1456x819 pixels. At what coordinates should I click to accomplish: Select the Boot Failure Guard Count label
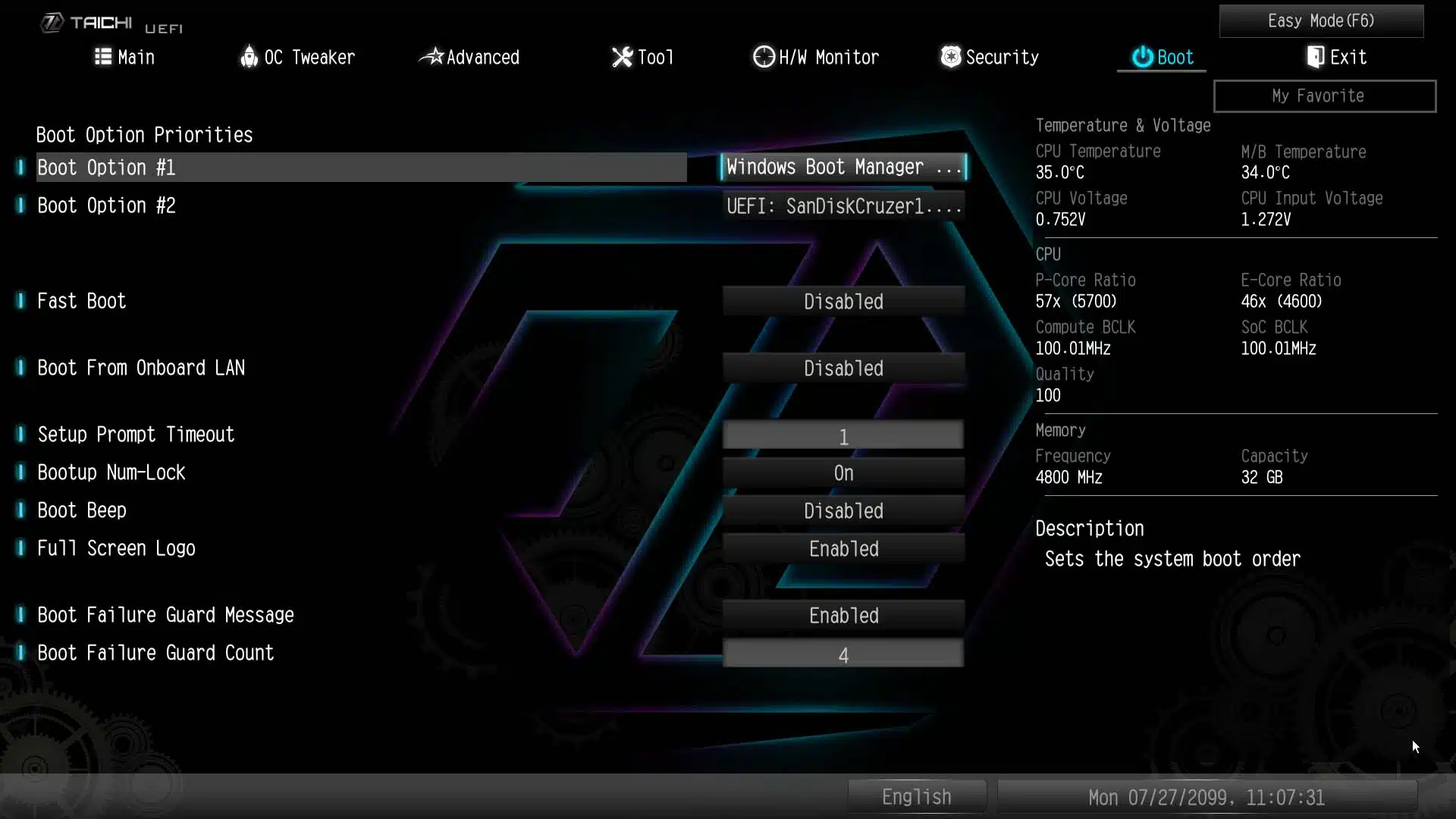[156, 653]
